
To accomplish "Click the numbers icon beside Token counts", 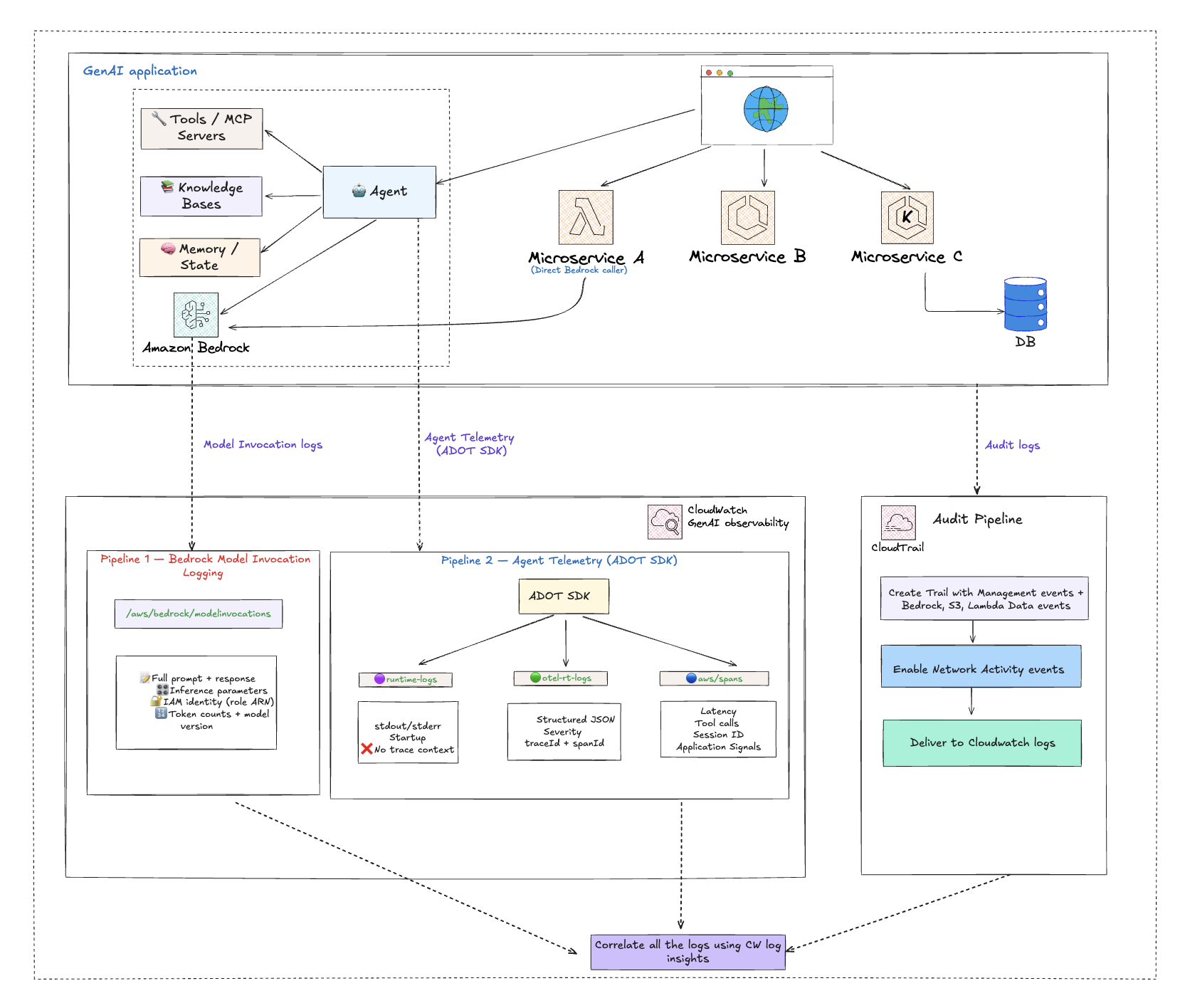I will (x=161, y=713).
